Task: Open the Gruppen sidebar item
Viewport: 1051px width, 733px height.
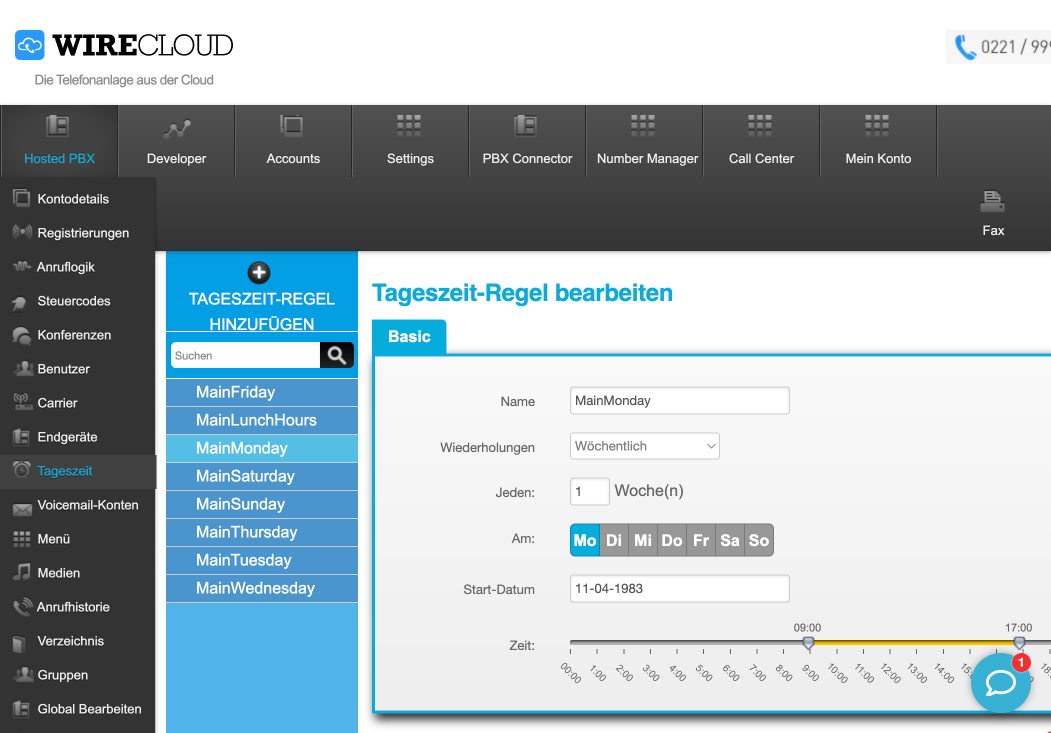Action: click(78, 675)
